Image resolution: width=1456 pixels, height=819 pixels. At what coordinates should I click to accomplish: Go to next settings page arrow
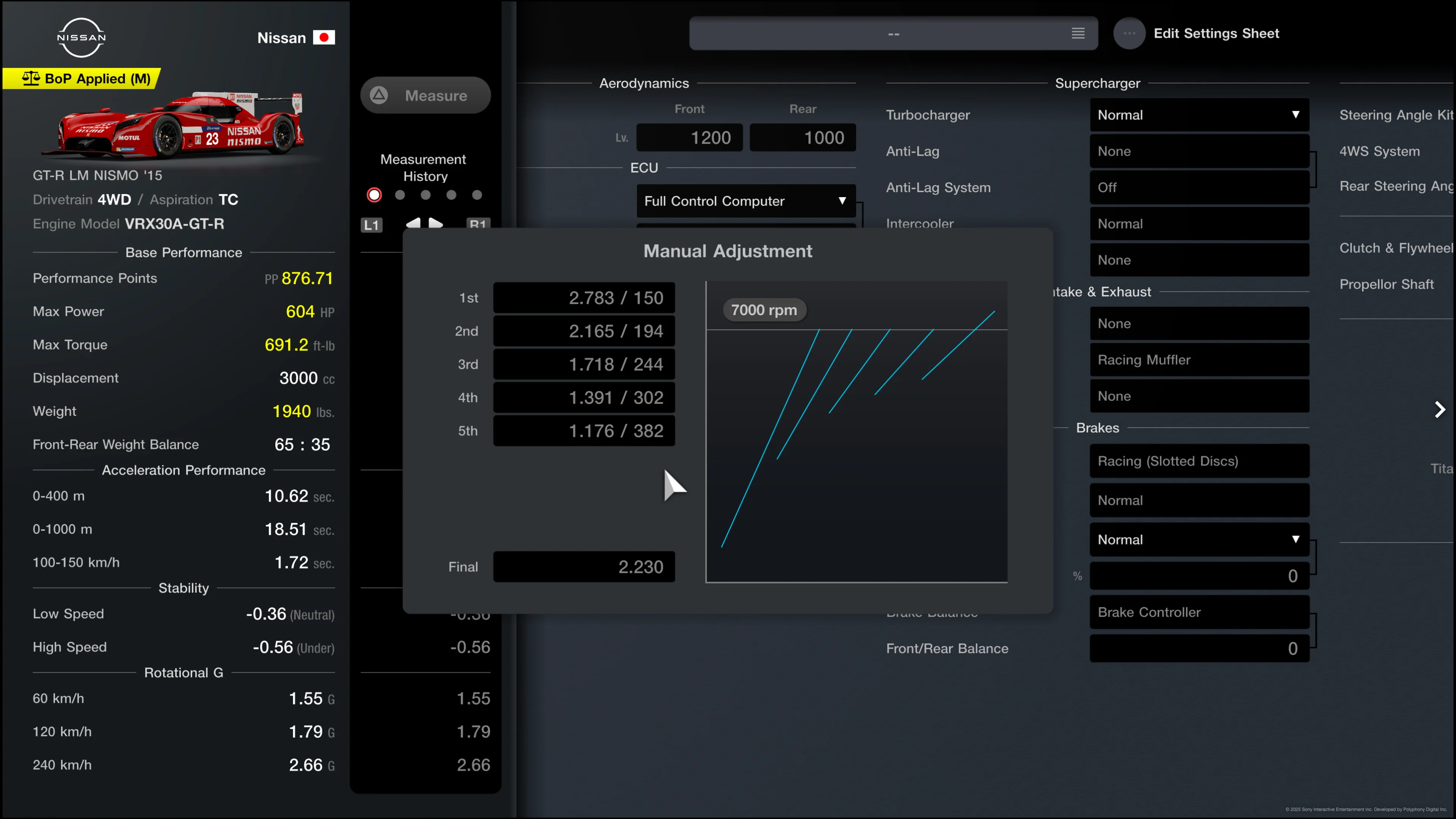point(1440,410)
